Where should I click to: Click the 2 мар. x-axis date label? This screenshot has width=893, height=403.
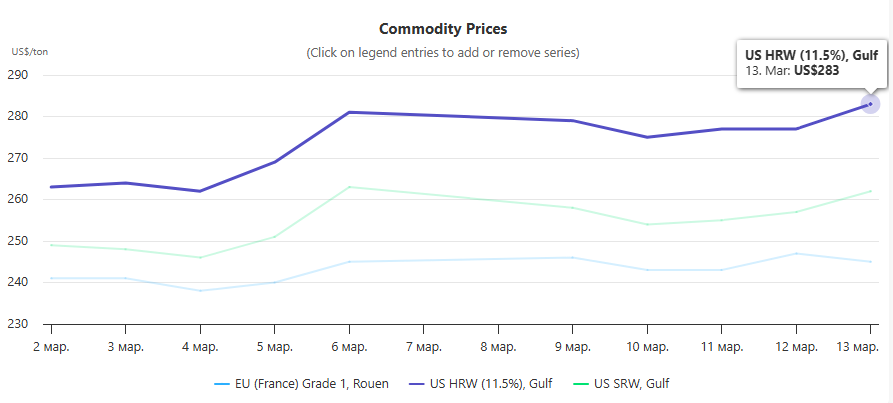pos(50,347)
